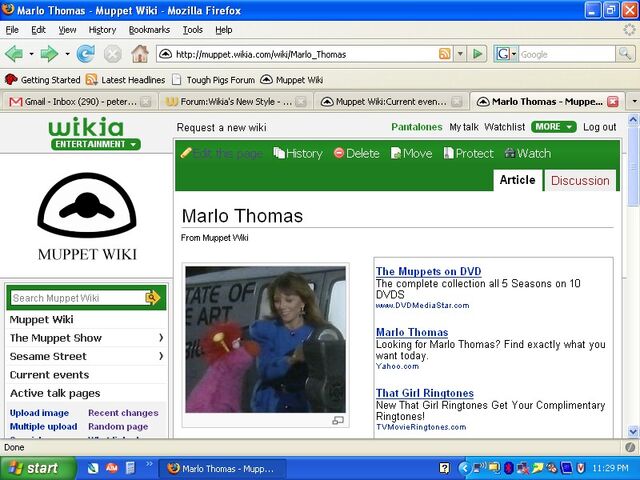Open the Tools menu
640x480 pixels.
tap(192, 30)
